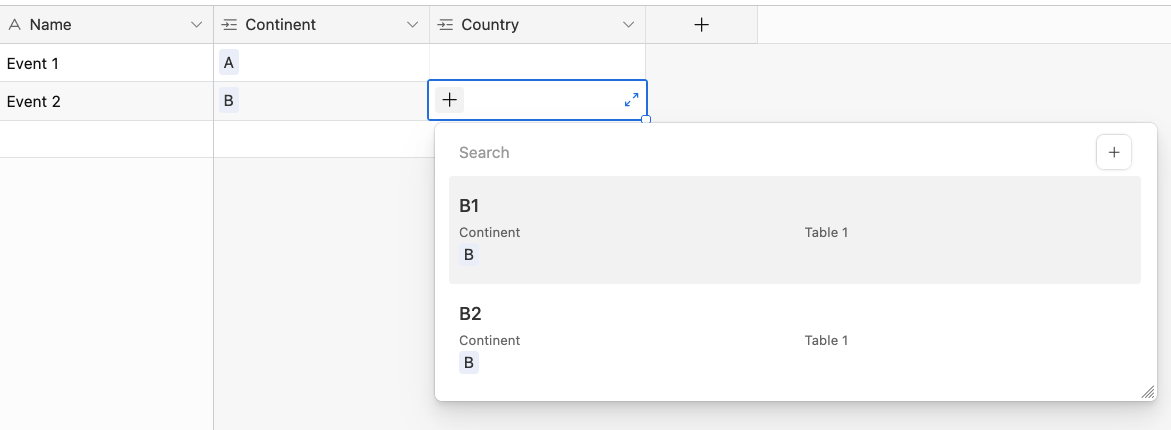
Task: Click the popup resize grip corner
Action: click(1148, 393)
